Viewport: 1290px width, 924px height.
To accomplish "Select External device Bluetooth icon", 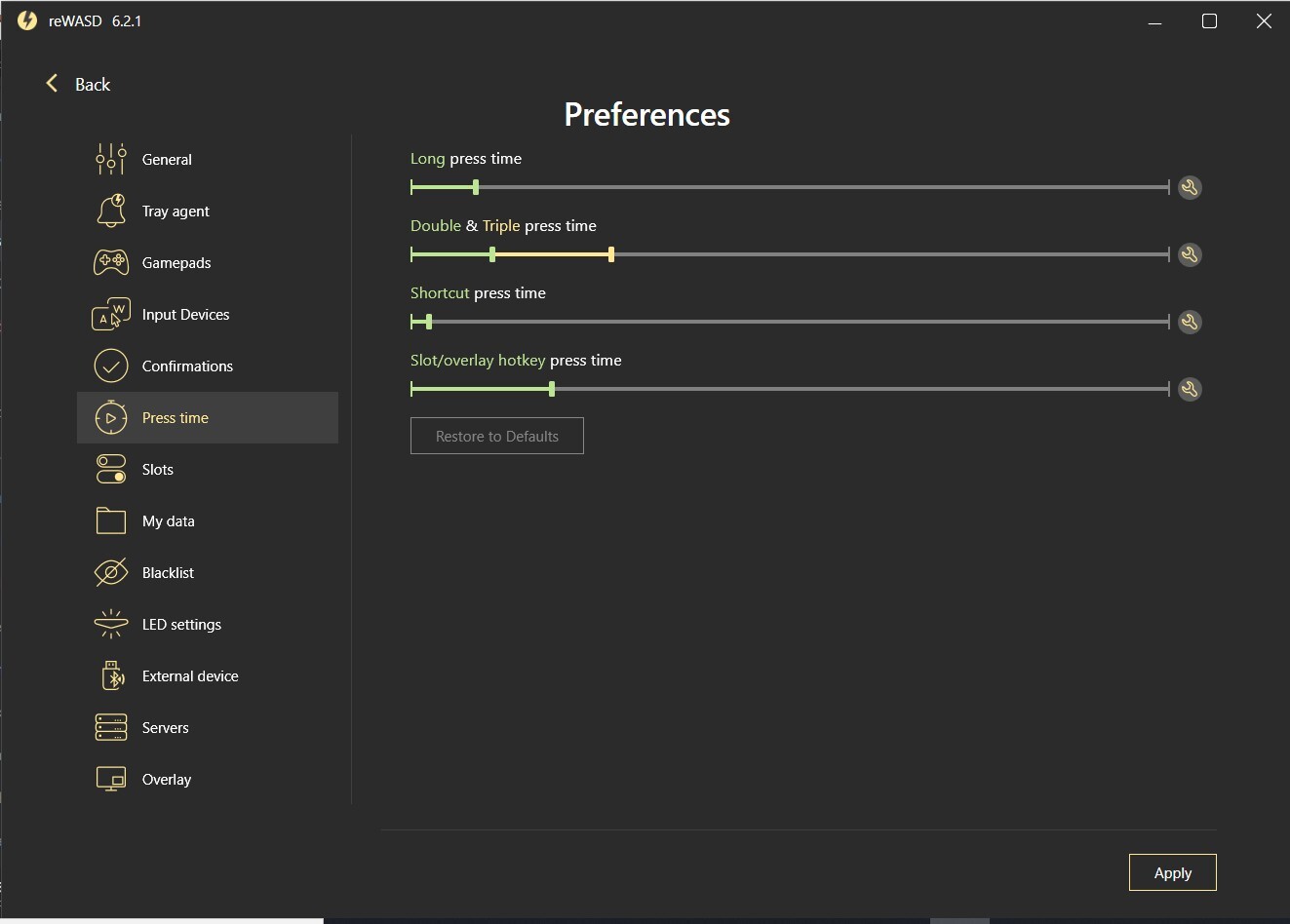I will point(111,675).
